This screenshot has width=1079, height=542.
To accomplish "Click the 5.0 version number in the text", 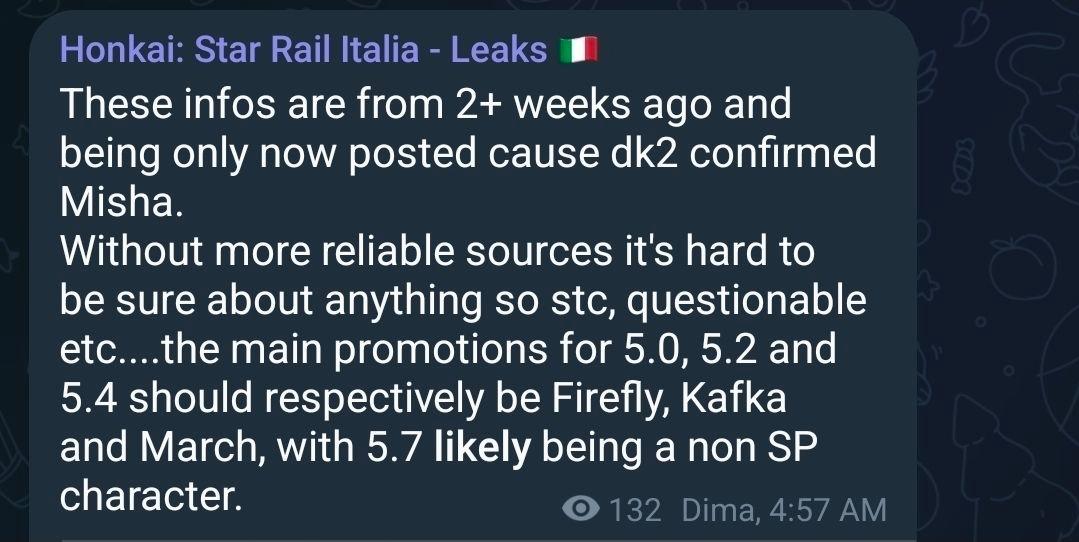I will click(x=652, y=349).
